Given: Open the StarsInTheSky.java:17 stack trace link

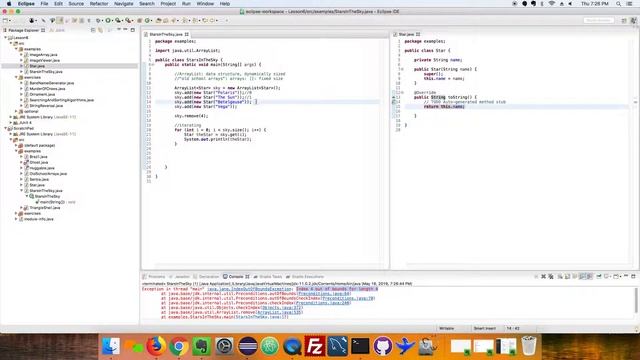Looking at the screenshot, I should coord(262,317).
